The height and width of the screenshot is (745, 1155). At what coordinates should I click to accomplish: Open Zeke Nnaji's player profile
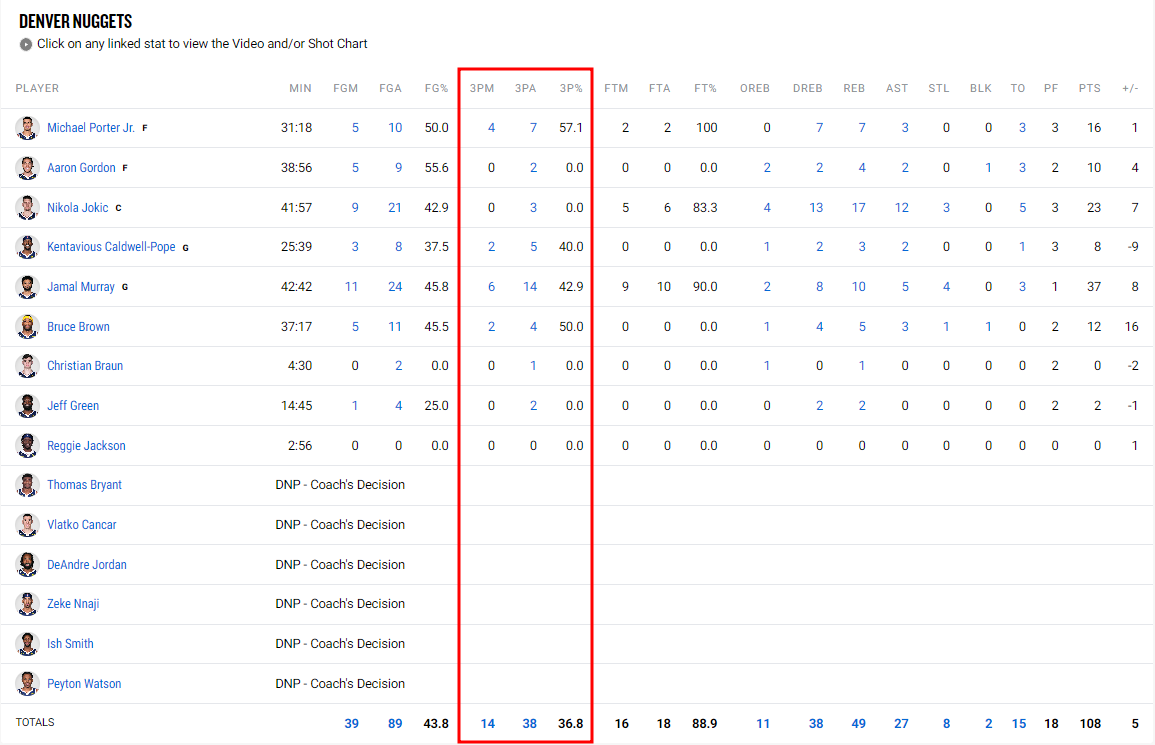click(x=73, y=604)
